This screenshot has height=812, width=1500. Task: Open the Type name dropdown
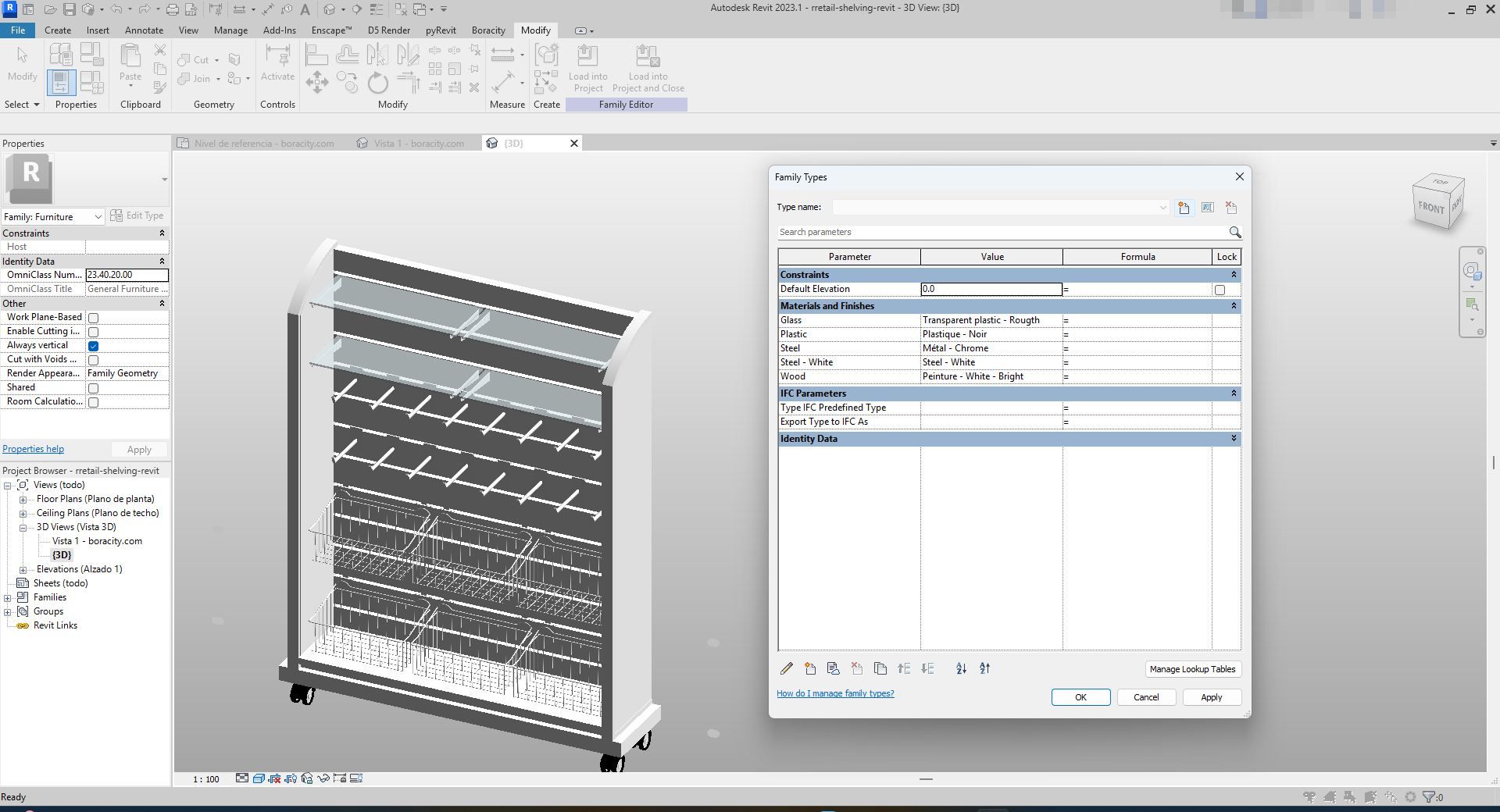coord(1162,208)
